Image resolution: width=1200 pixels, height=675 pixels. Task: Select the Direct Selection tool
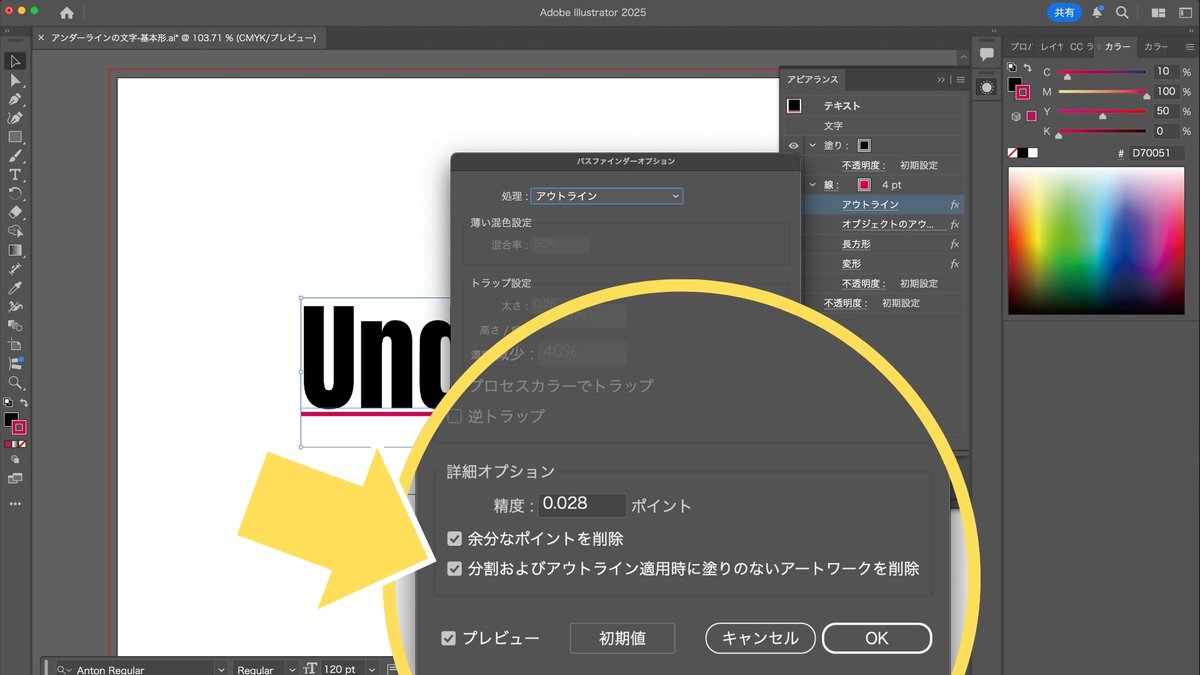[x=15, y=80]
